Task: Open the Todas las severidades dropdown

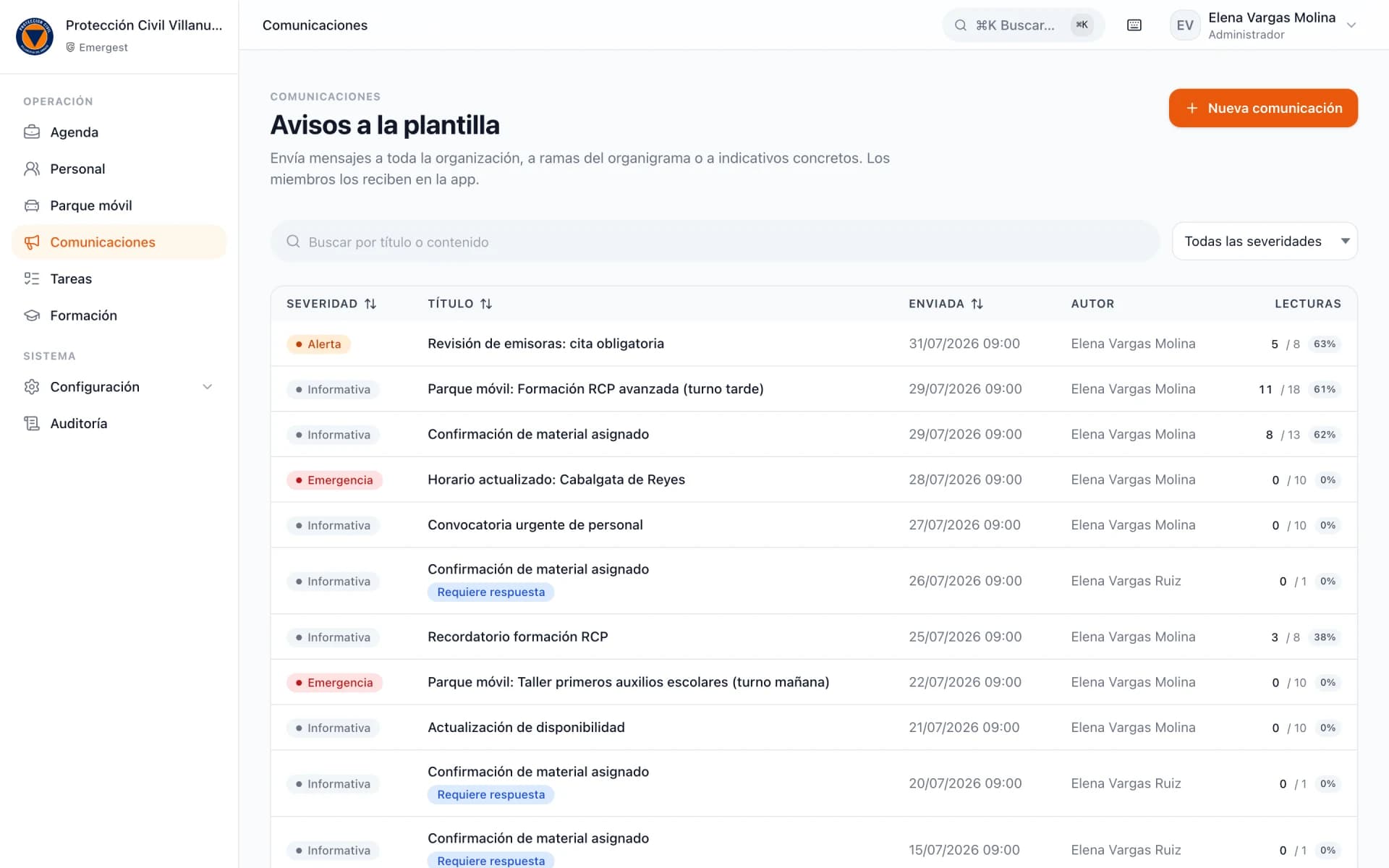Action: (1265, 241)
